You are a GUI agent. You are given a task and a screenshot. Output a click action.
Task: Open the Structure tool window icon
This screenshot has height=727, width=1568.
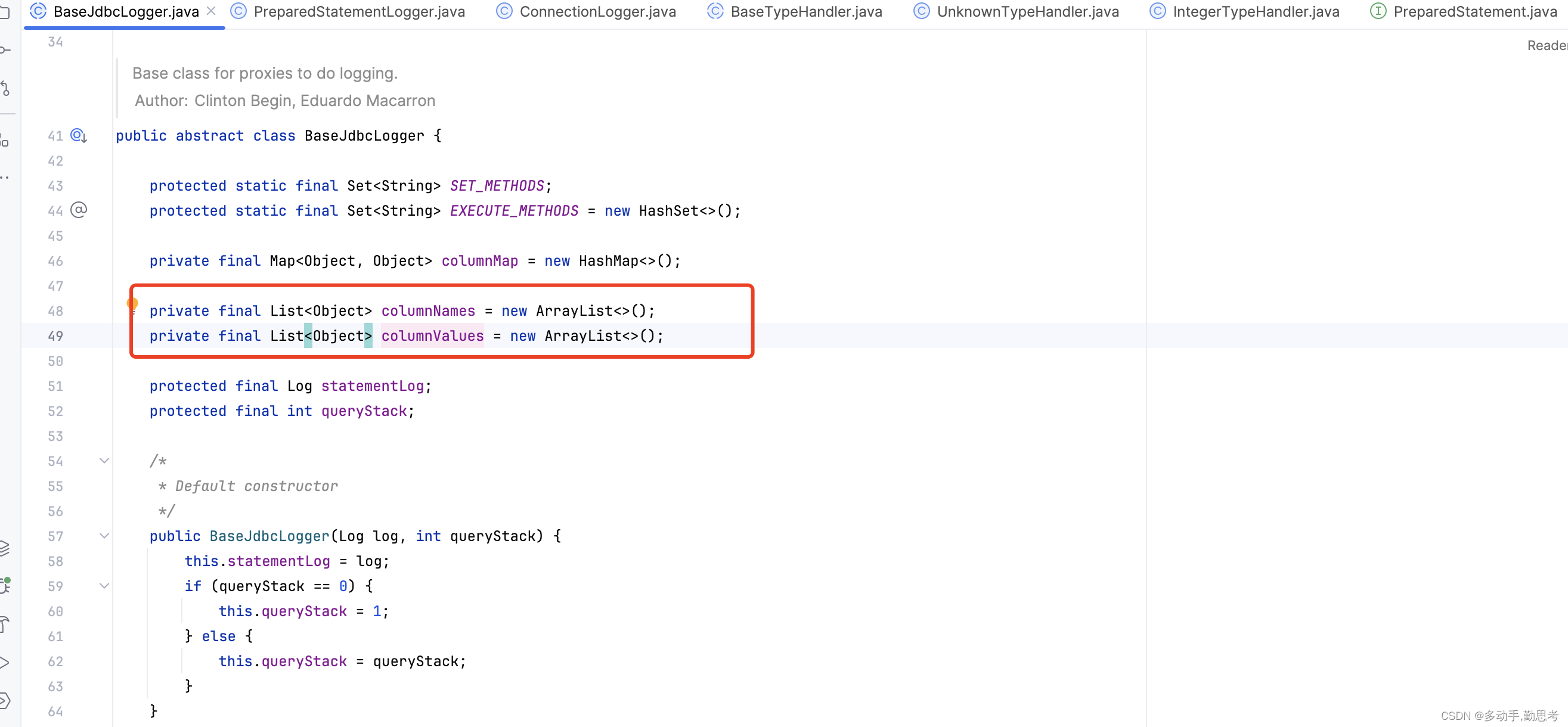(4, 139)
